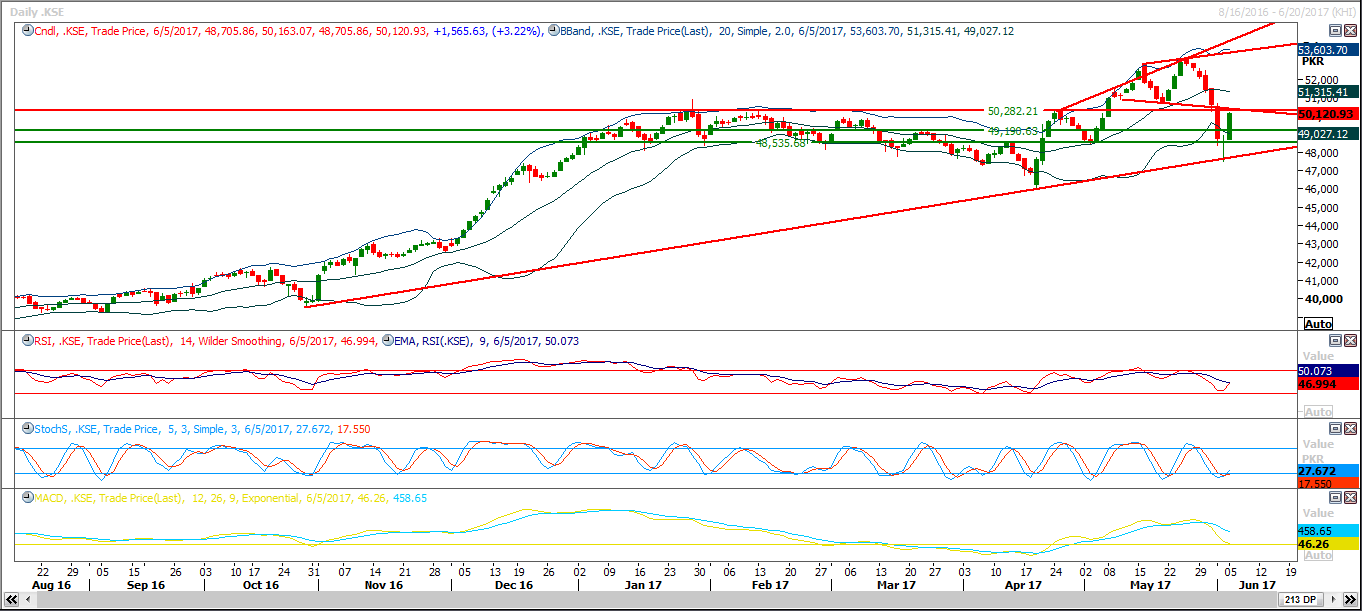Toggle Auto scaling on the RSI pane
This screenshot has height=611, width=1362.
click(x=1318, y=411)
